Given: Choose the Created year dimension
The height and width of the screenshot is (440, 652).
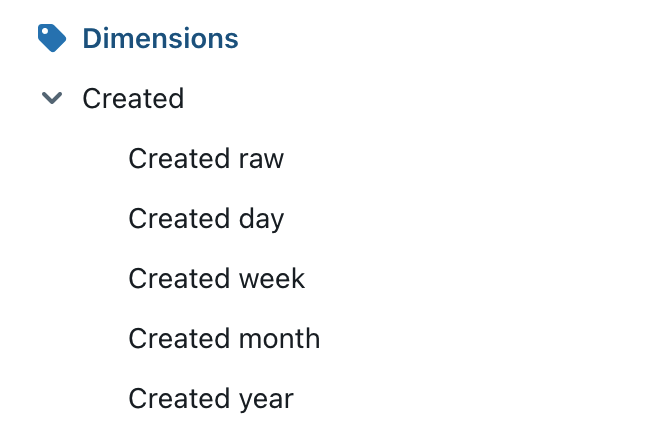Looking at the screenshot, I should 211,399.
